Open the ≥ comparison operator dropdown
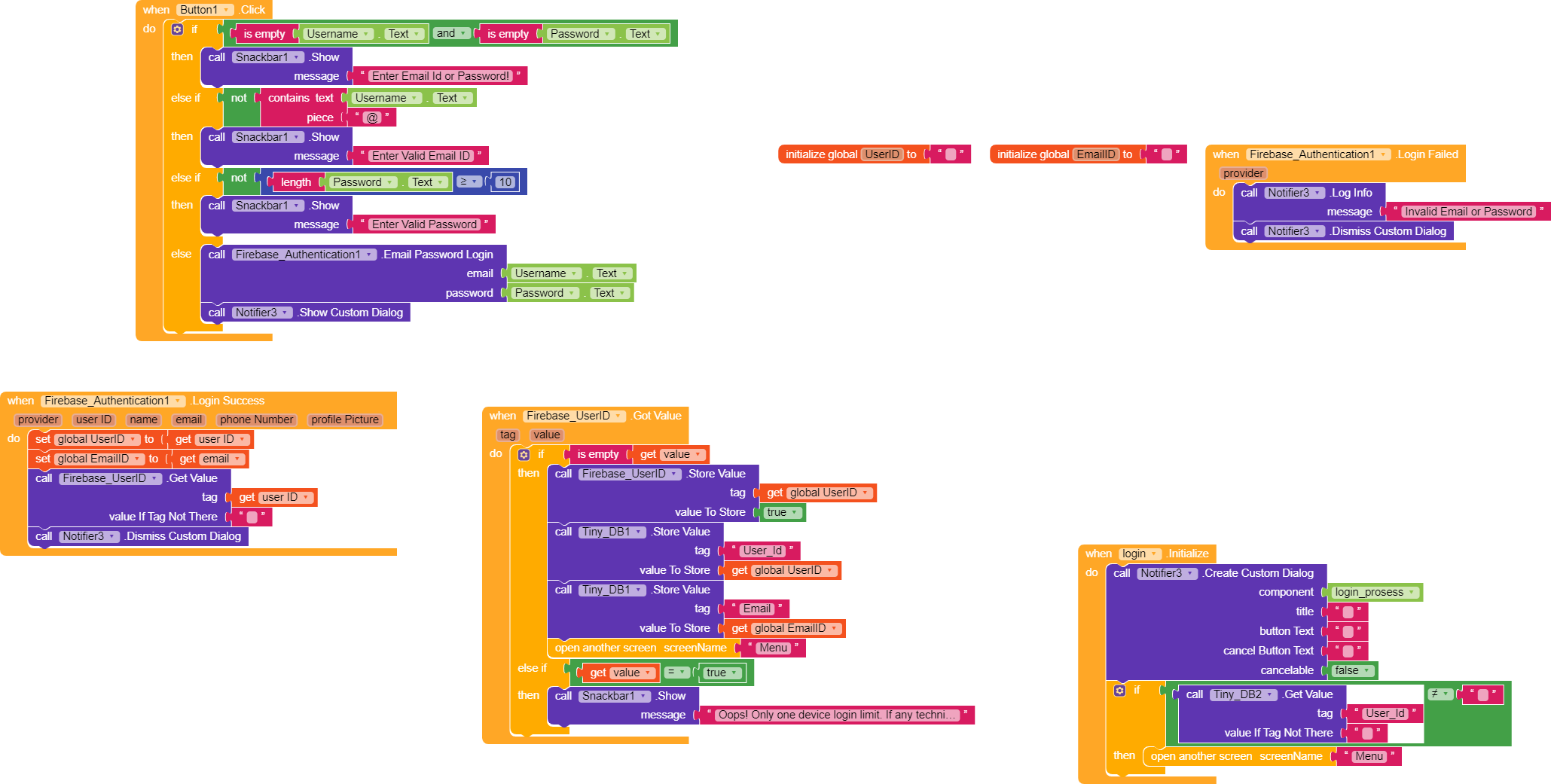This screenshot has width=1551, height=784. (469, 182)
